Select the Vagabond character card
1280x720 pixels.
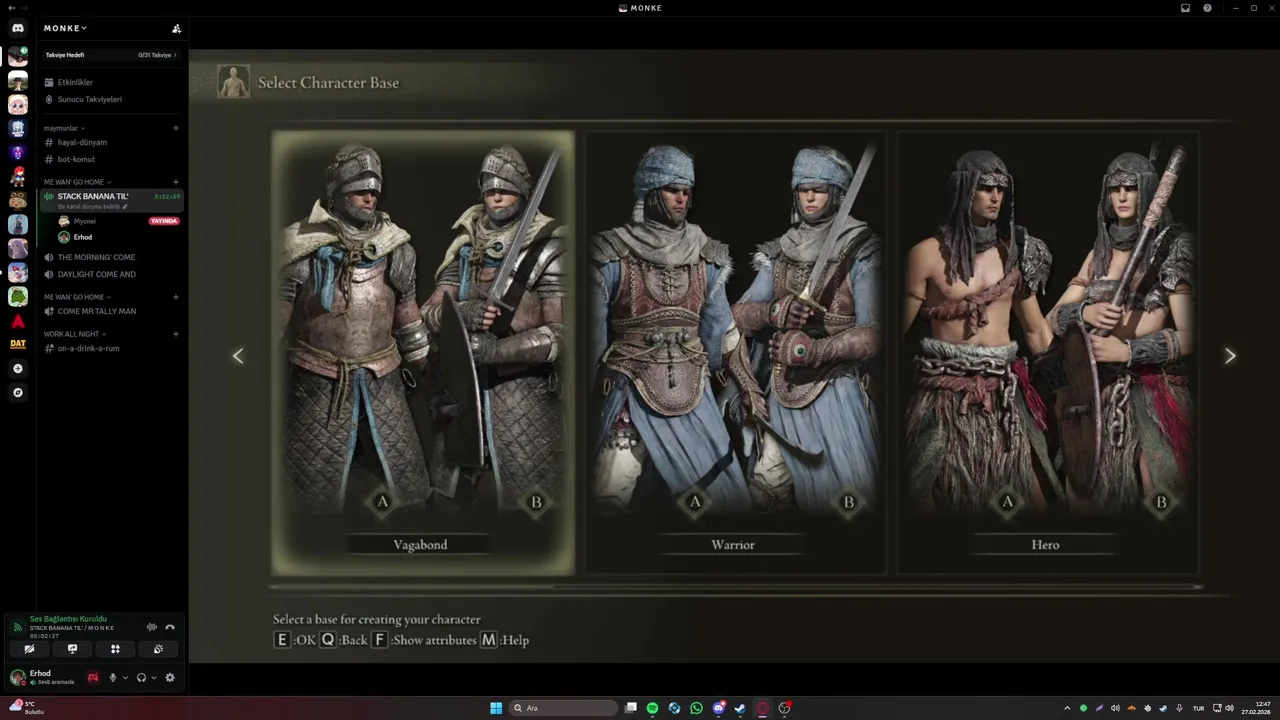423,353
